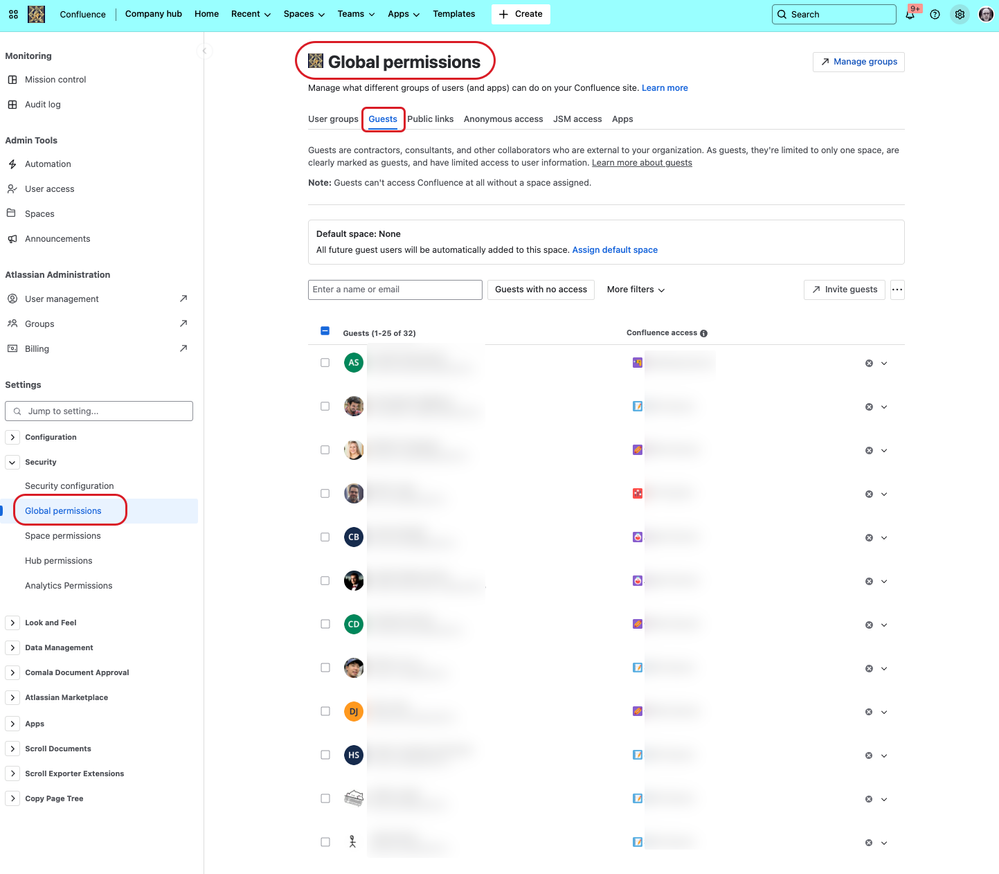Expand the Data Management section
This screenshot has height=874, width=999.
coord(12,647)
